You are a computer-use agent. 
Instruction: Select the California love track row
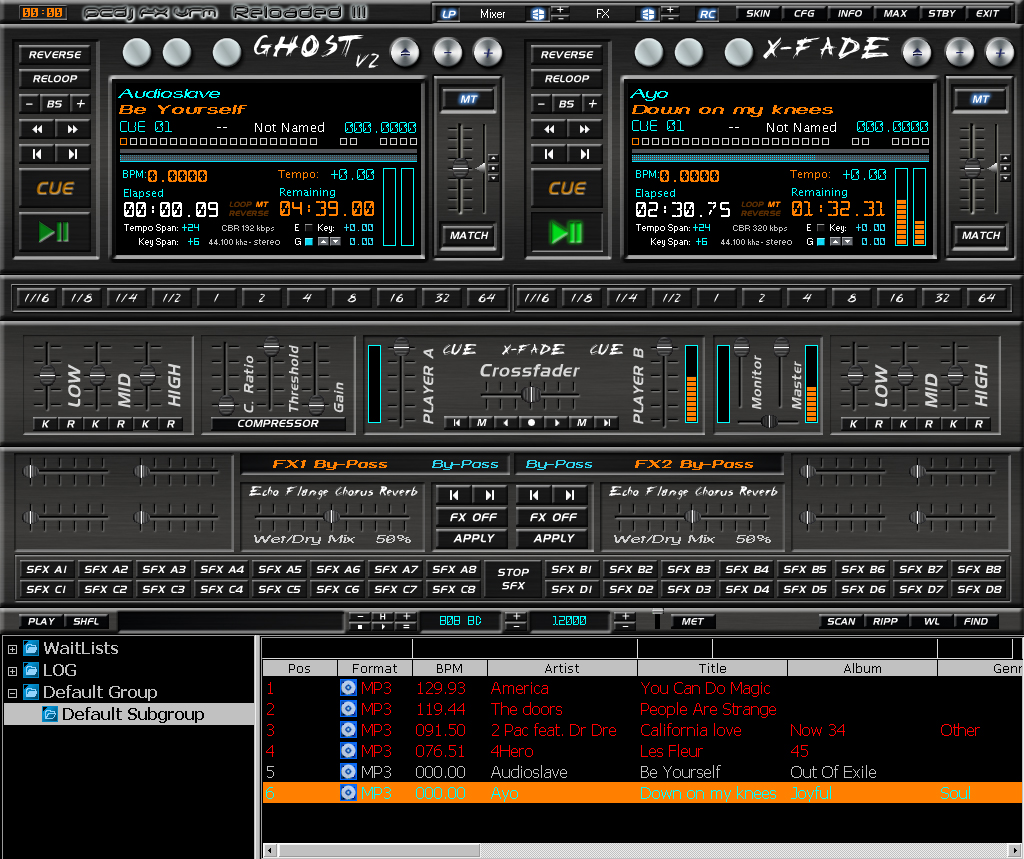pyautogui.click(x=600, y=731)
